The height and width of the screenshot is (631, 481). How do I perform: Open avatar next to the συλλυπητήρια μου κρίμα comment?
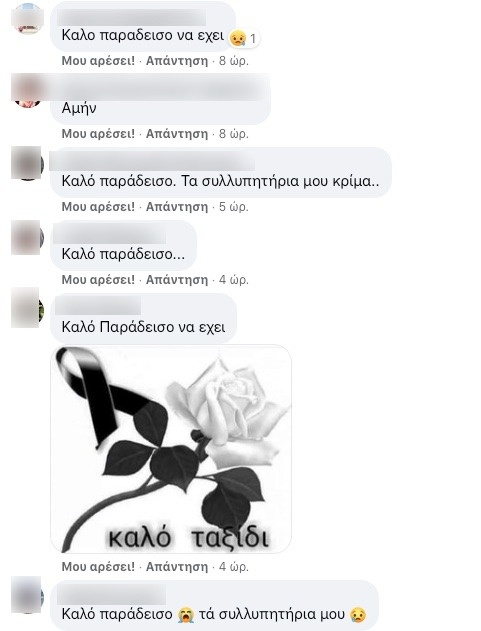[27, 163]
